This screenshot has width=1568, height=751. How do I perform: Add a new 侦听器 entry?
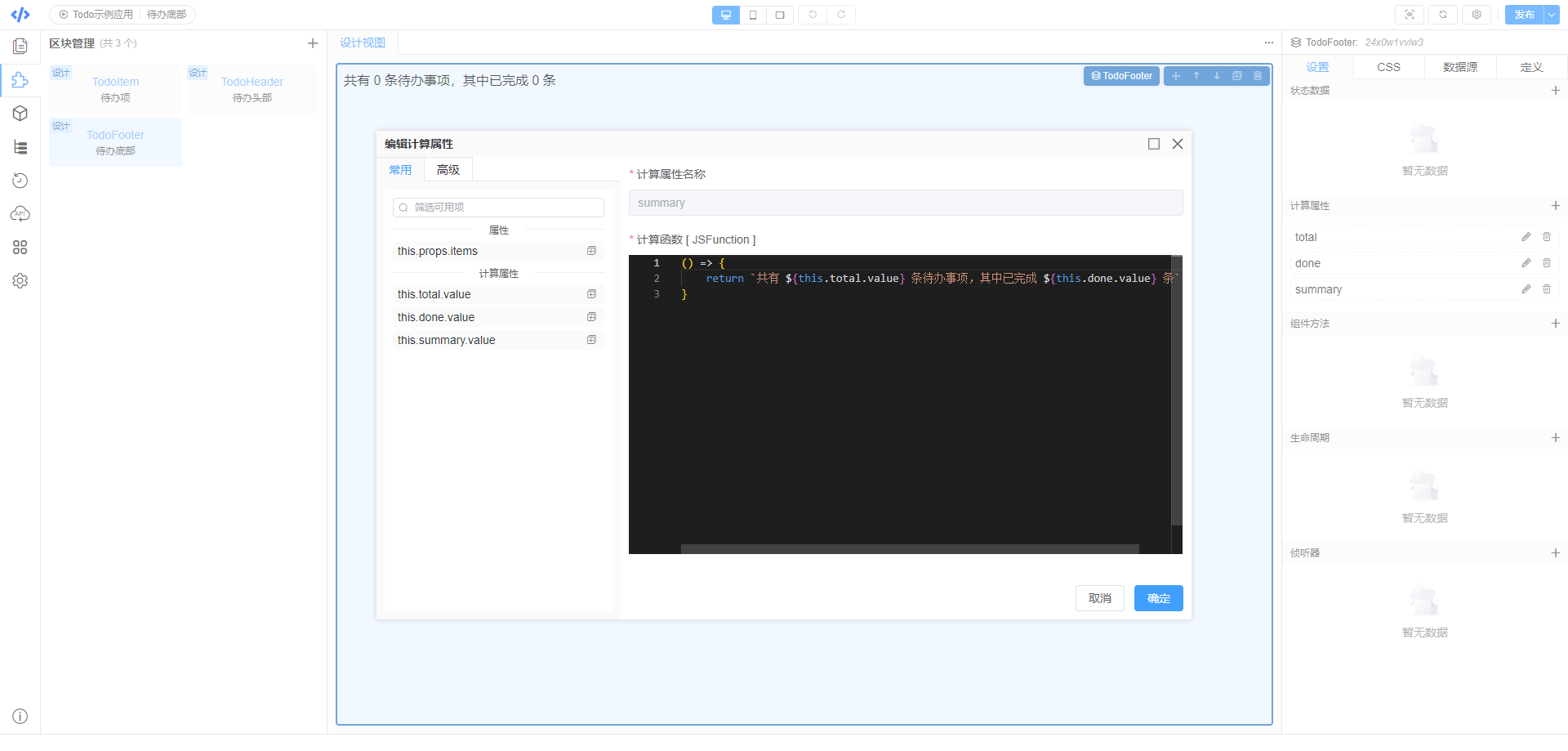(1556, 553)
